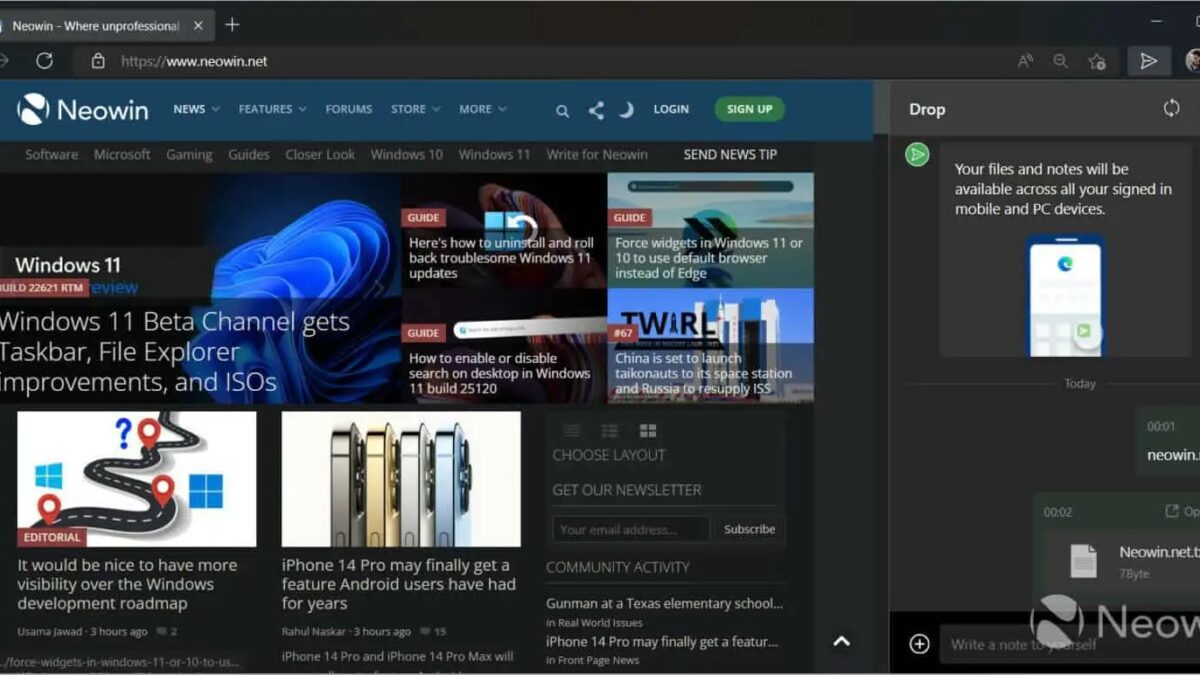The width and height of the screenshot is (1200, 675).
Task: Select the Read aloud icon in browser toolbar
Action: click(x=1025, y=60)
